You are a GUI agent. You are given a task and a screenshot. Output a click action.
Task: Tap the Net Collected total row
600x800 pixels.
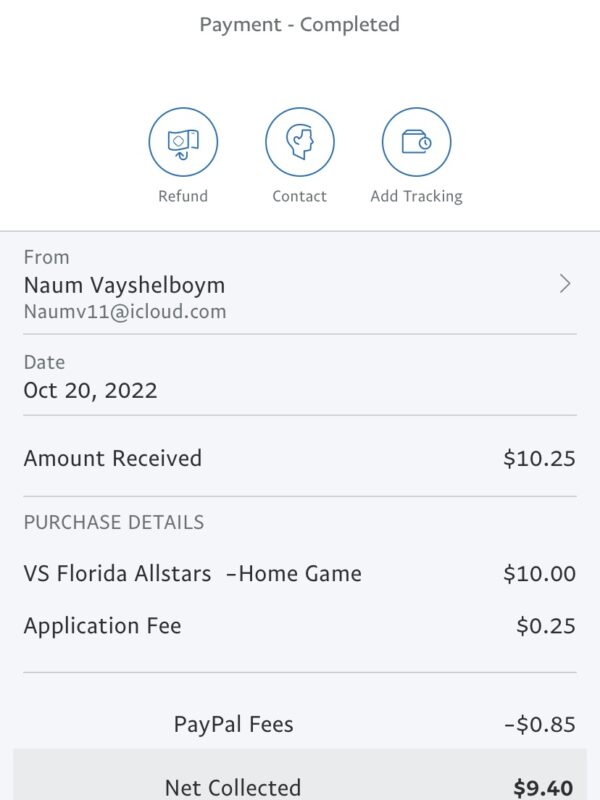pos(300,776)
